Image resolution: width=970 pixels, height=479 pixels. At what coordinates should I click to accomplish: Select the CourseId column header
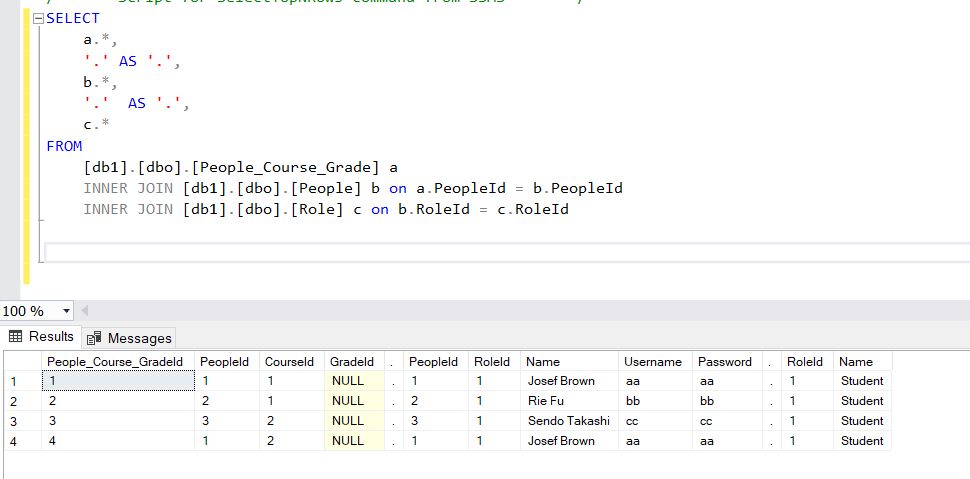click(x=290, y=362)
